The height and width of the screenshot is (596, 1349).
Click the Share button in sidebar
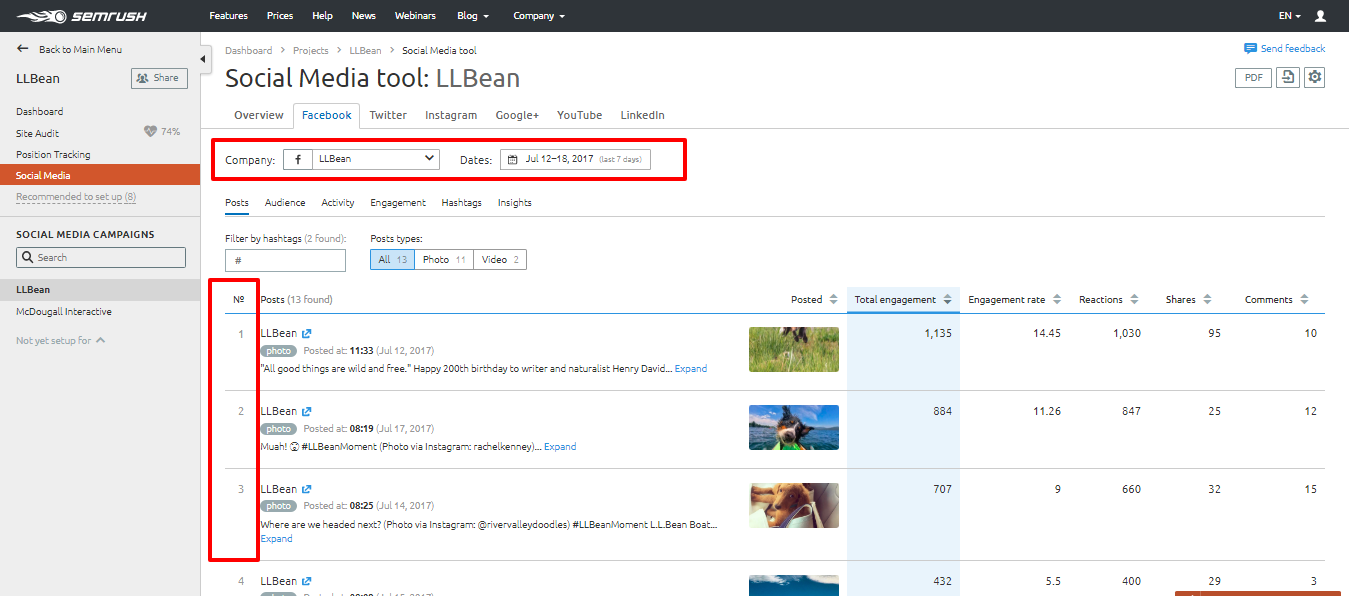[159, 78]
